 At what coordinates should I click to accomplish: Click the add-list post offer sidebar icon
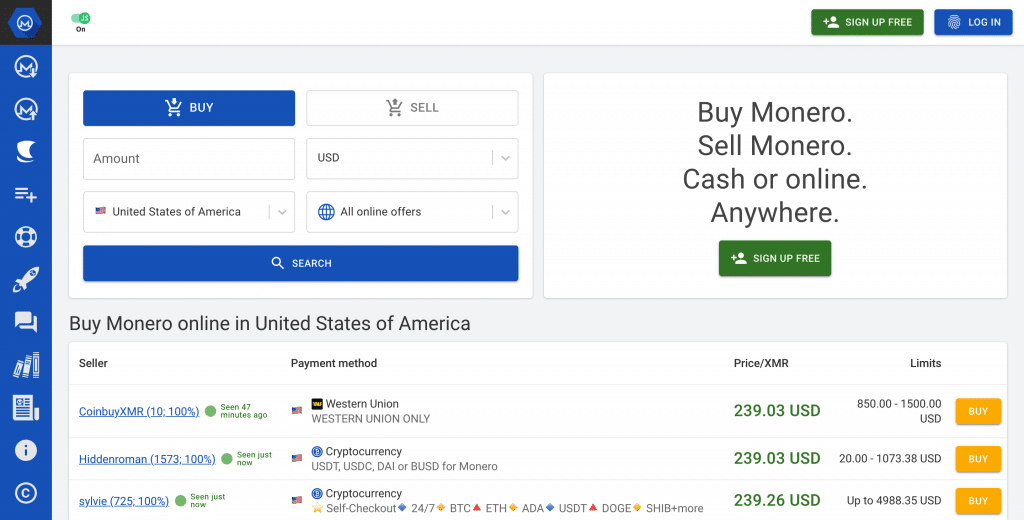25,194
